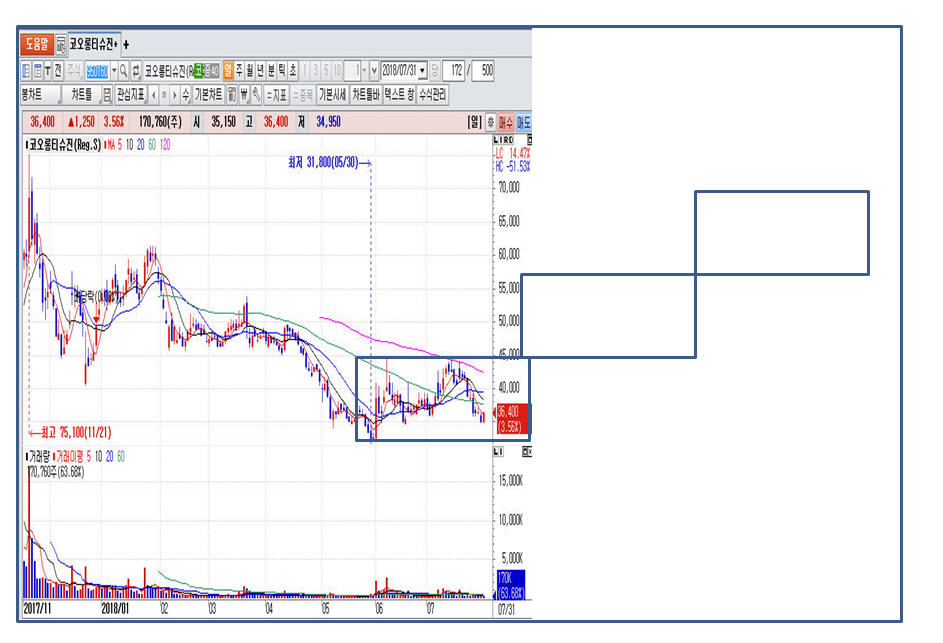Click the 매수 buy icon

[x=505, y=122]
